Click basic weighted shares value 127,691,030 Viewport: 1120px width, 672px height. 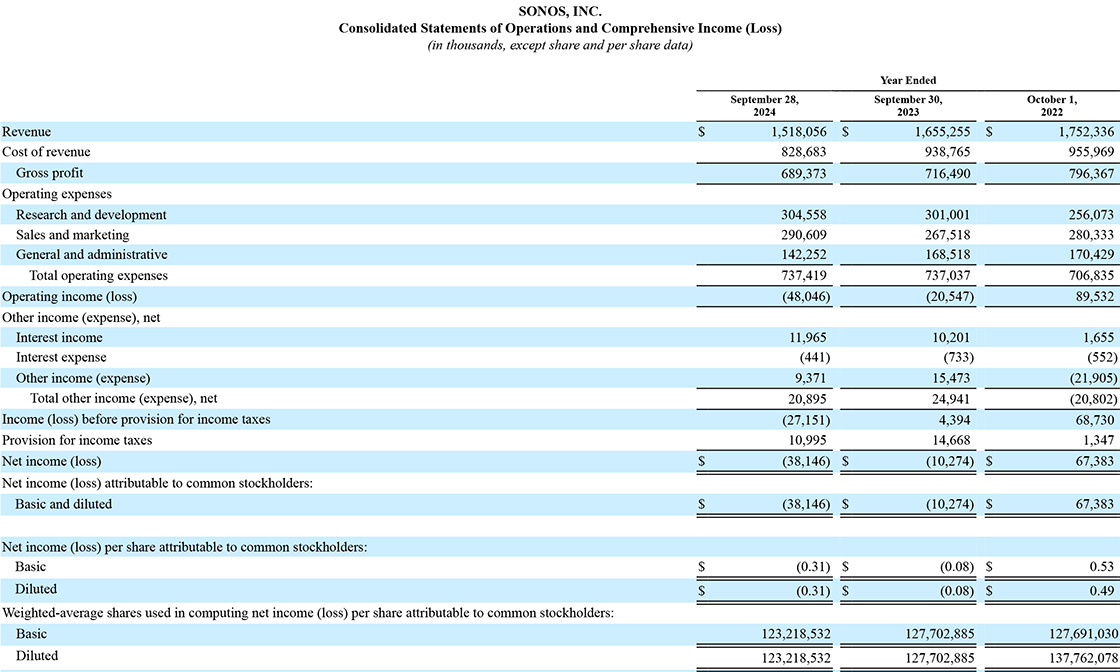point(1084,633)
